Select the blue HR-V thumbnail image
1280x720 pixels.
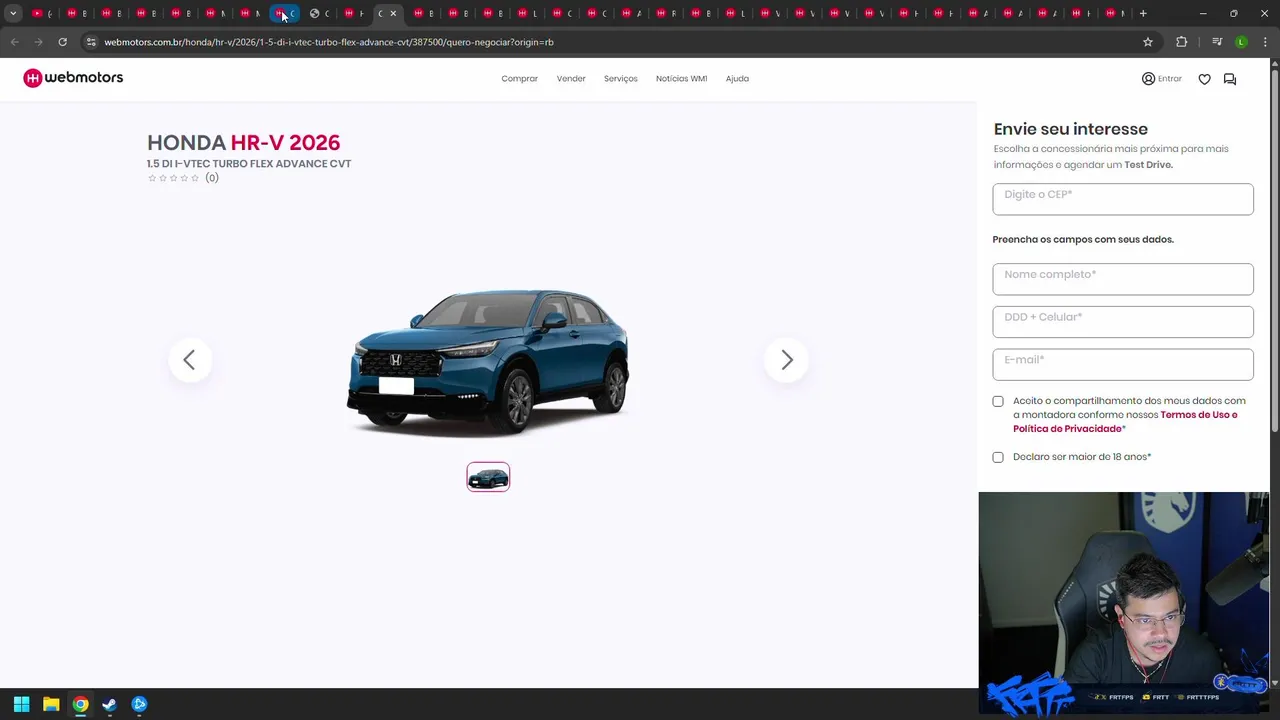[488, 477]
